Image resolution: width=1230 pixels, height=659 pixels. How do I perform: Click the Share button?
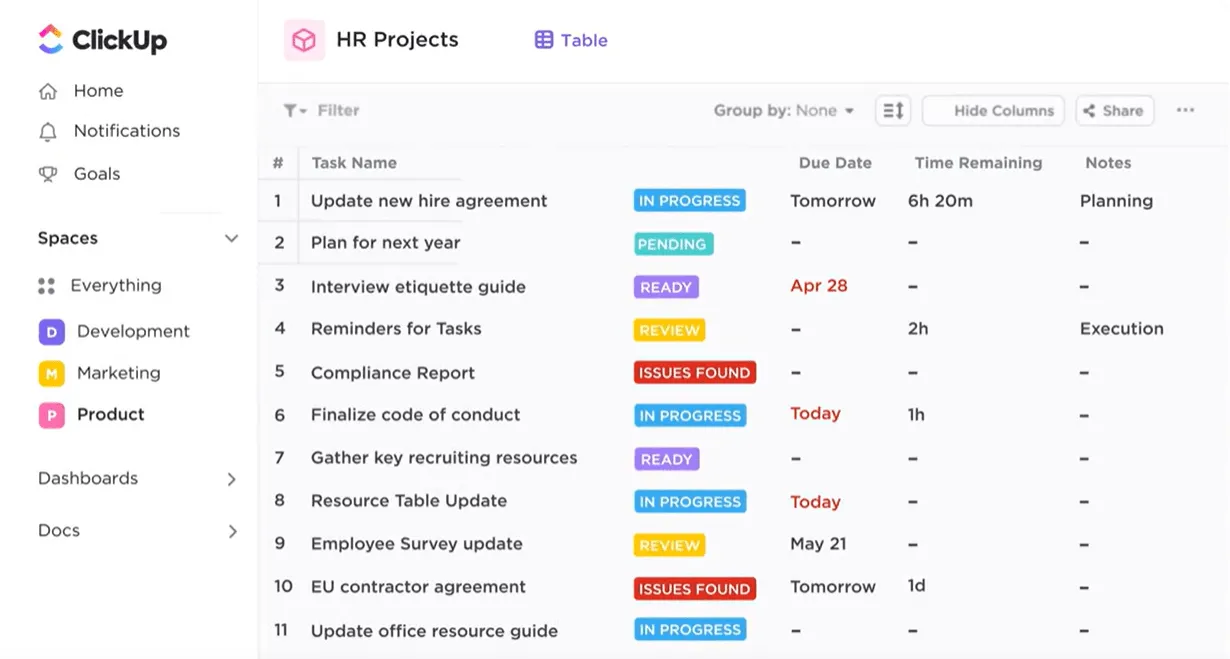coord(1115,111)
